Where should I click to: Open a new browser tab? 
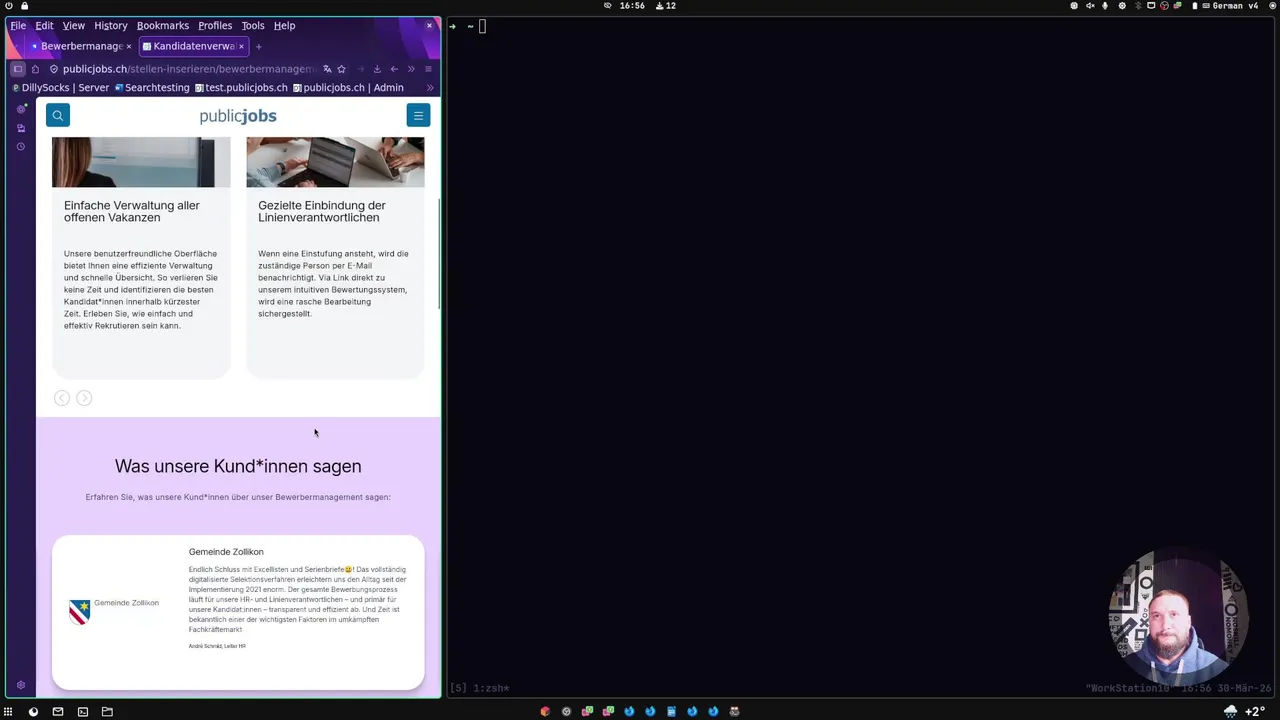[x=258, y=46]
